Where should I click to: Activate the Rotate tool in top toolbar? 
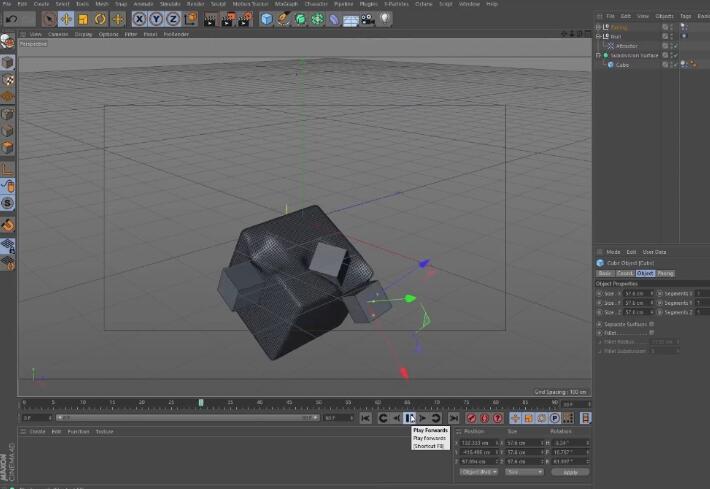point(100,19)
